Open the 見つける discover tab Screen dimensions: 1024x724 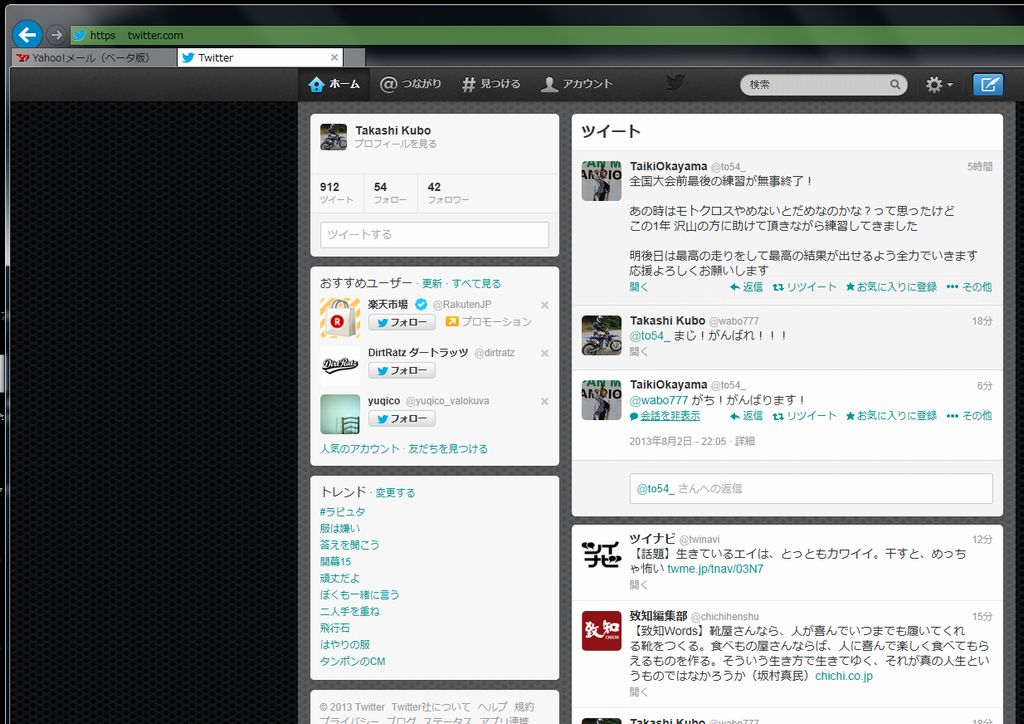pos(491,84)
